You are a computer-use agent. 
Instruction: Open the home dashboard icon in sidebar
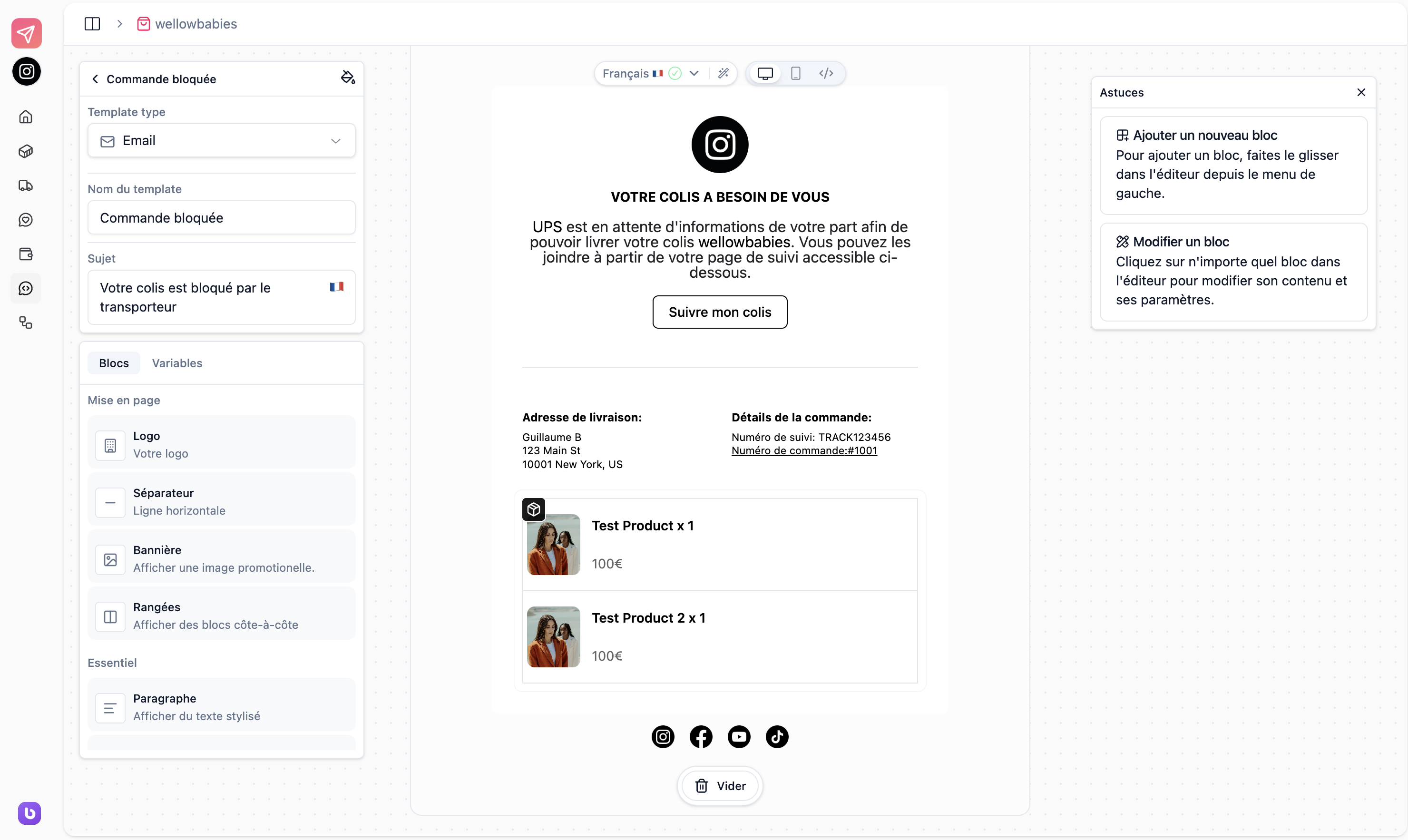[x=26, y=117]
